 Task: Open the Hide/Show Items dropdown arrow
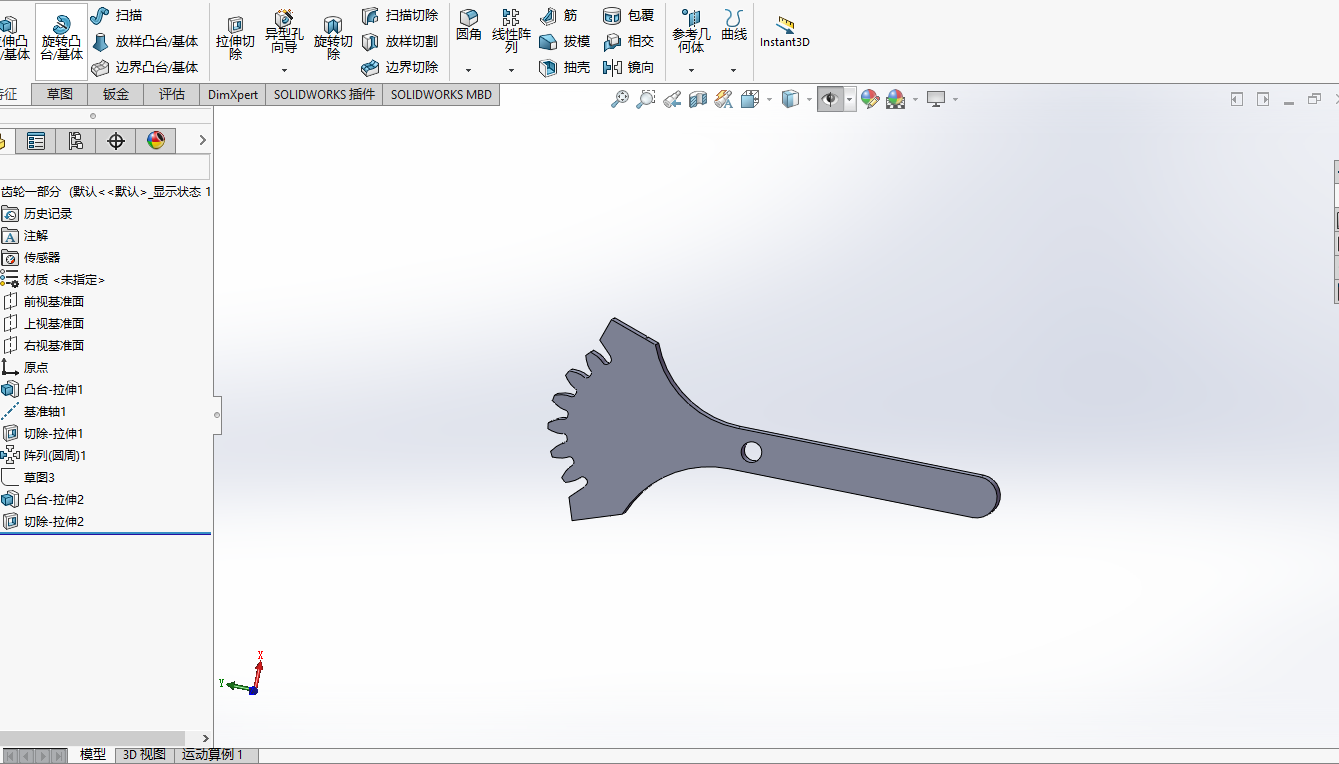[x=850, y=99]
